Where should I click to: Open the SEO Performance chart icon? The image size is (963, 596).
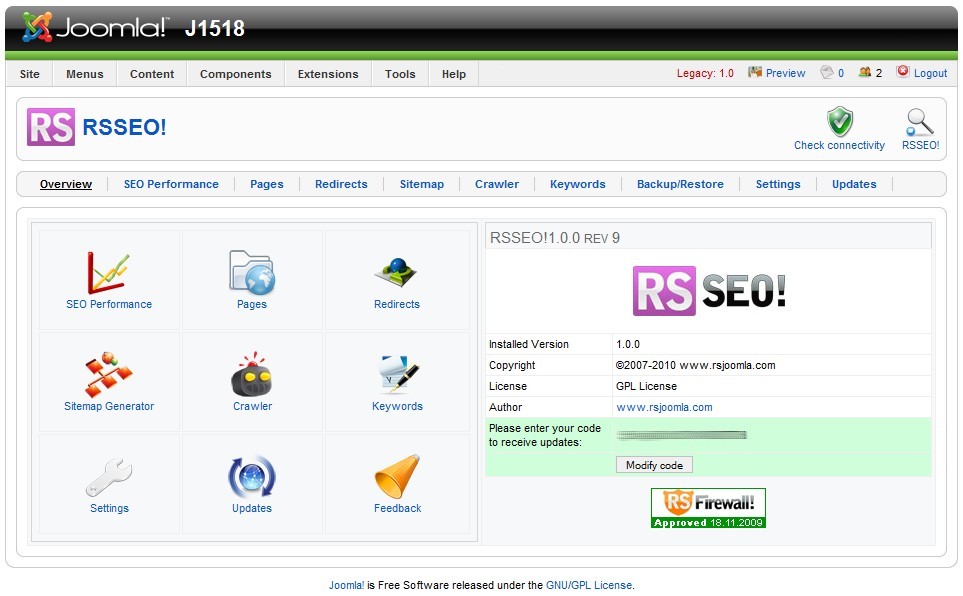click(x=108, y=273)
